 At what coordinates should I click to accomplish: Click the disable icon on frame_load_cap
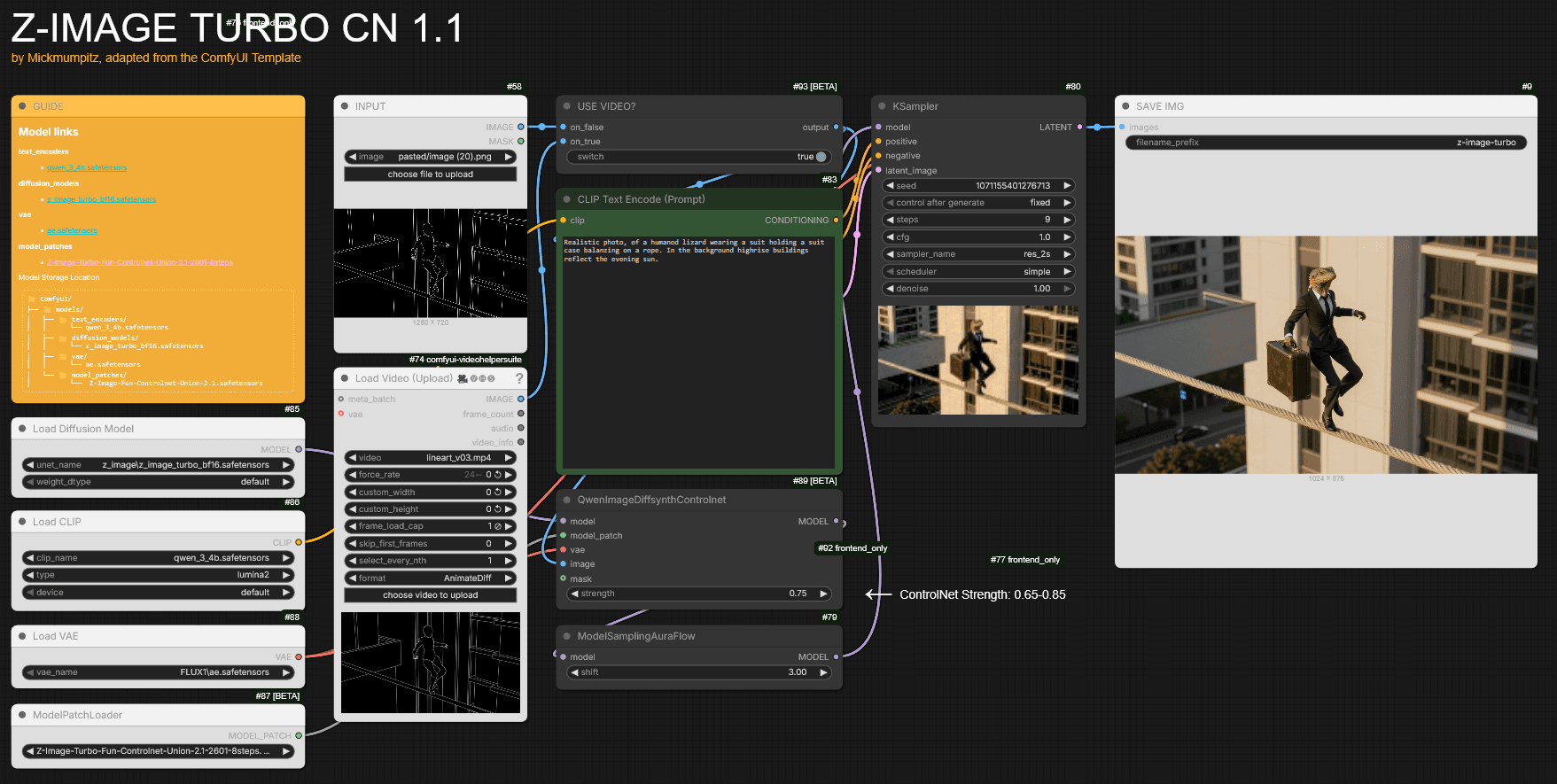(498, 526)
